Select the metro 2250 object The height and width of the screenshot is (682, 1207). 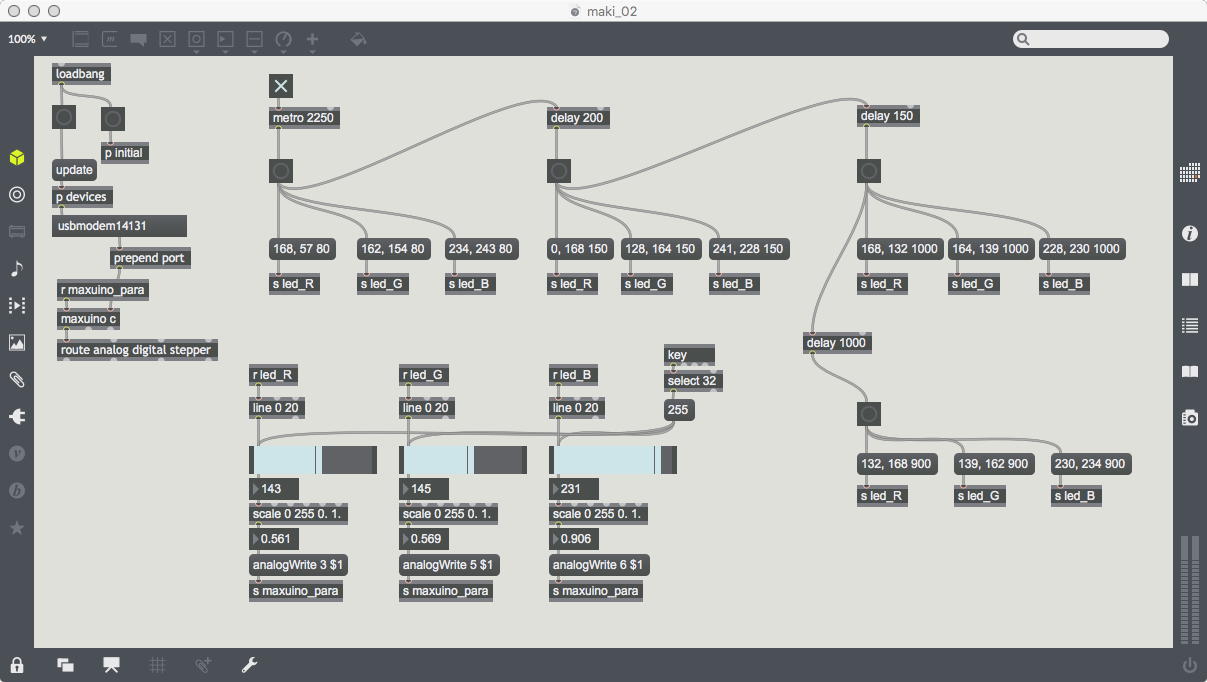coord(304,118)
